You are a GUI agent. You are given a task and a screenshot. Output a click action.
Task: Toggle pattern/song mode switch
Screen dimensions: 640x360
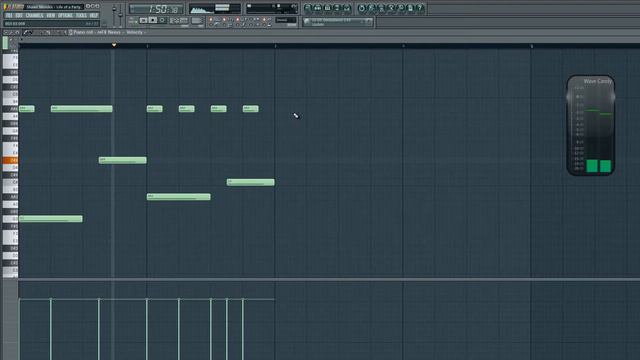coord(133,20)
